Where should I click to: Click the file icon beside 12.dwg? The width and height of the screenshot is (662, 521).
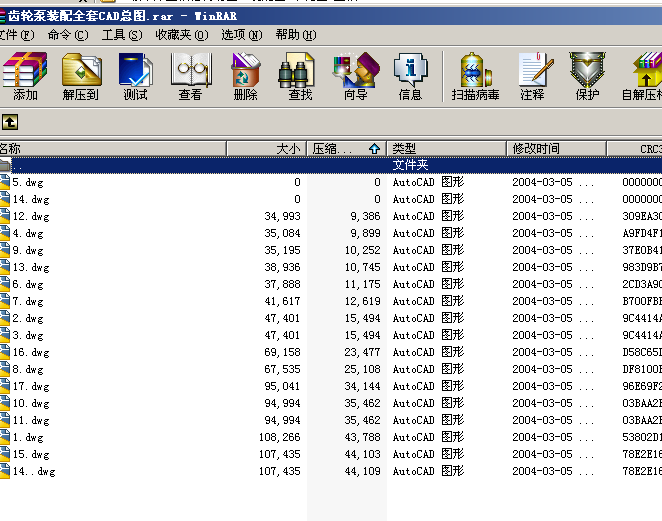(5, 217)
